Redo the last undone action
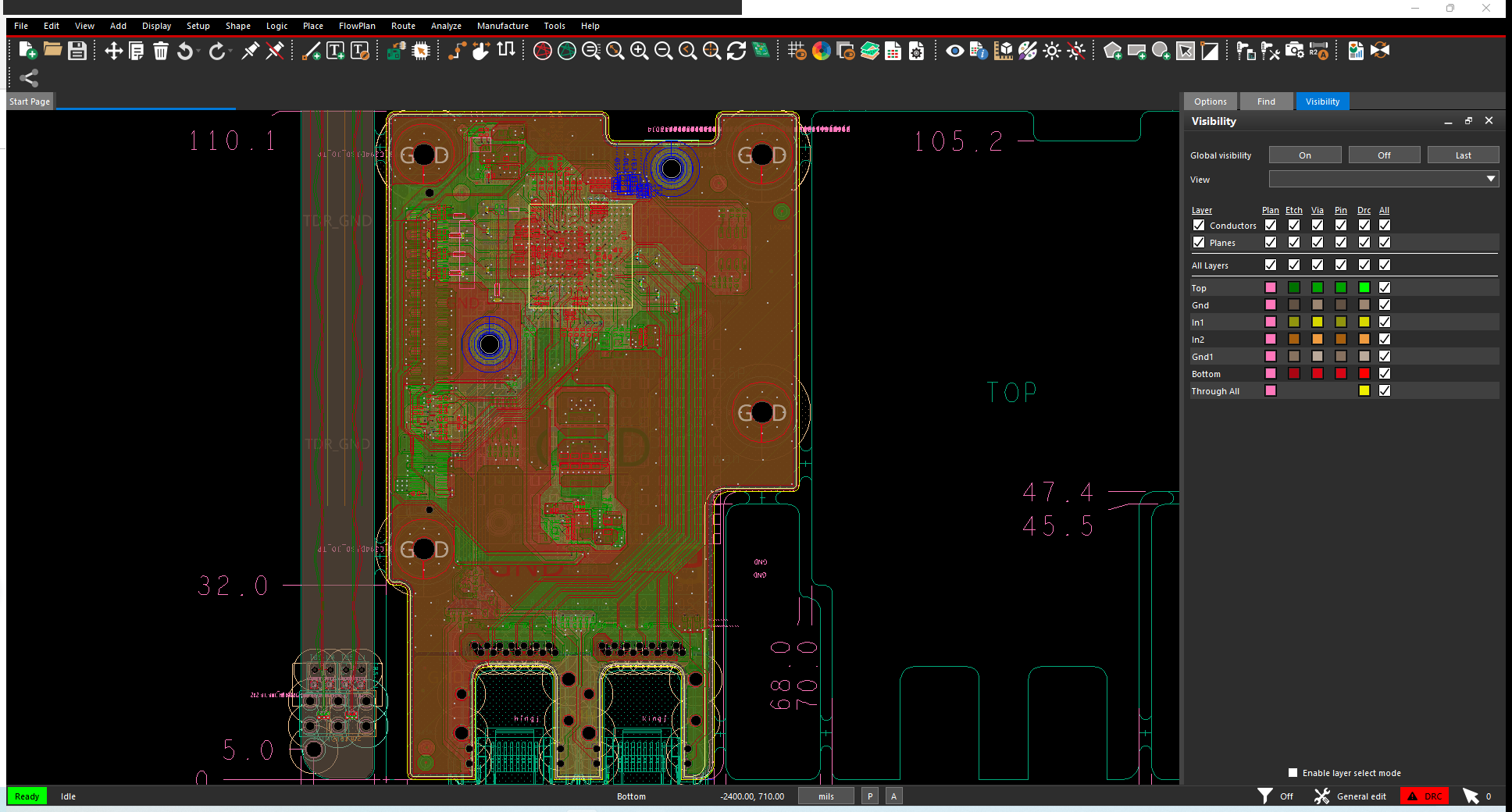The height and width of the screenshot is (812, 1512). tap(216, 51)
